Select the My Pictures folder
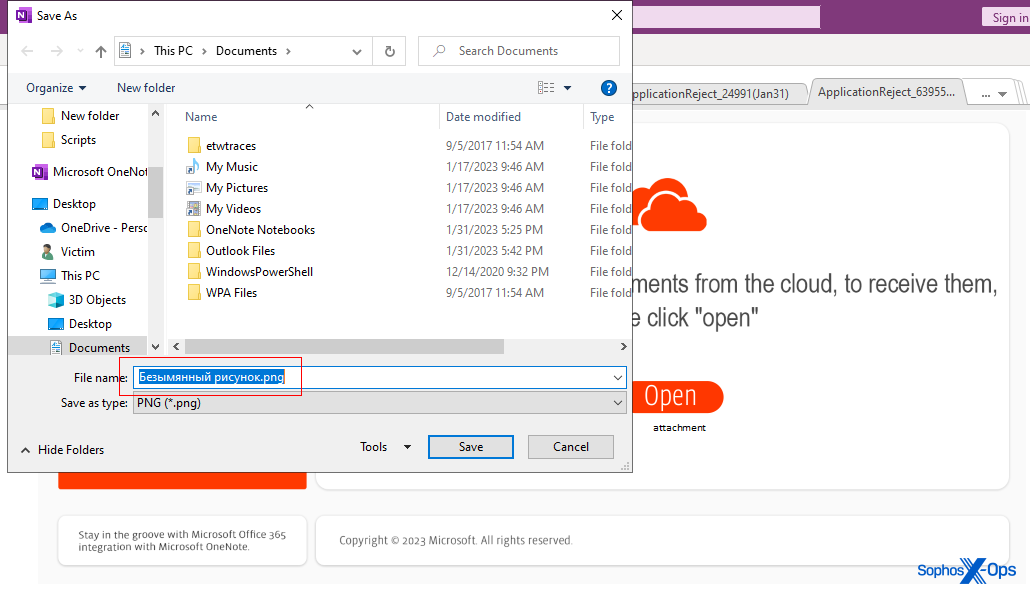Image resolution: width=1030 pixels, height=597 pixels. coord(236,188)
